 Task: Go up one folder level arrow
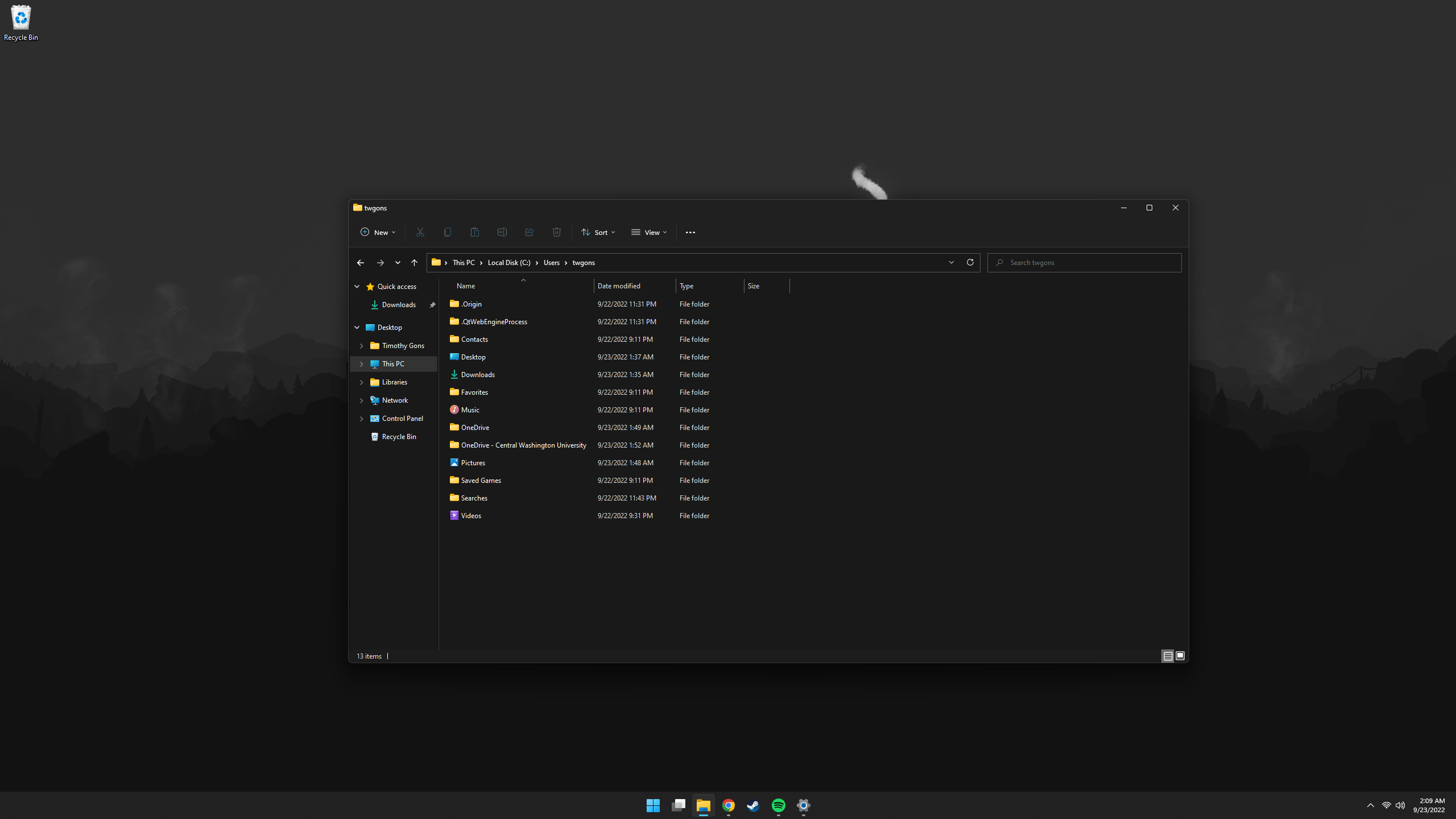point(414,263)
